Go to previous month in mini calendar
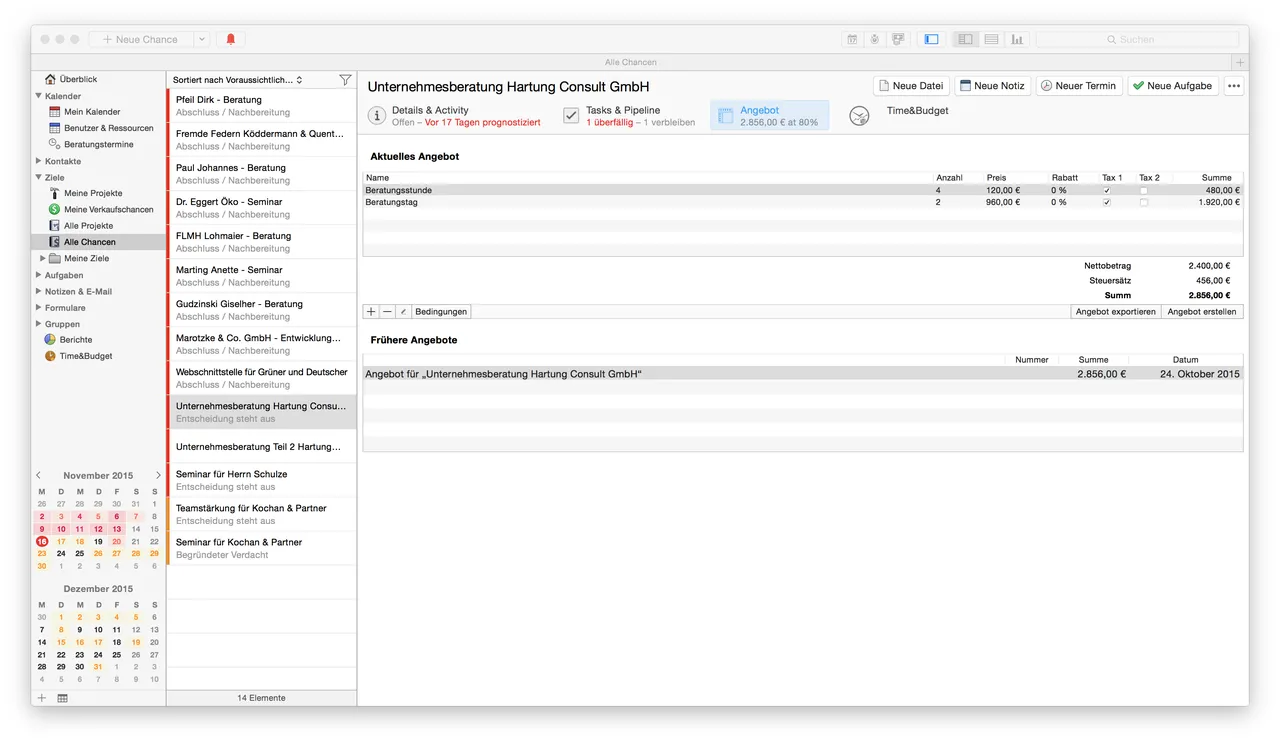This screenshot has width=1280, height=743. (38, 475)
